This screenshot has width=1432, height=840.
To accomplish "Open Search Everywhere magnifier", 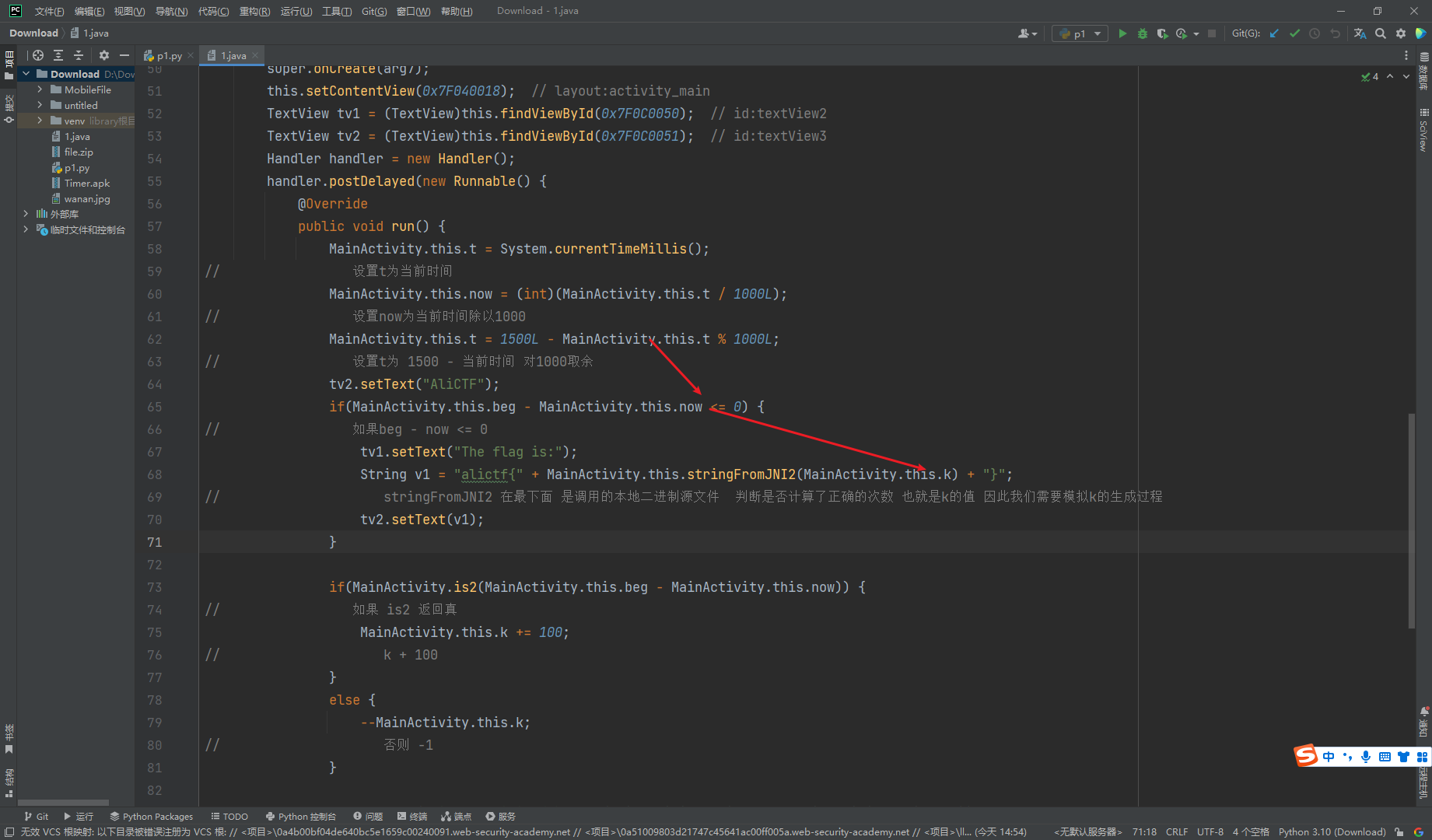I will [1381, 33].
